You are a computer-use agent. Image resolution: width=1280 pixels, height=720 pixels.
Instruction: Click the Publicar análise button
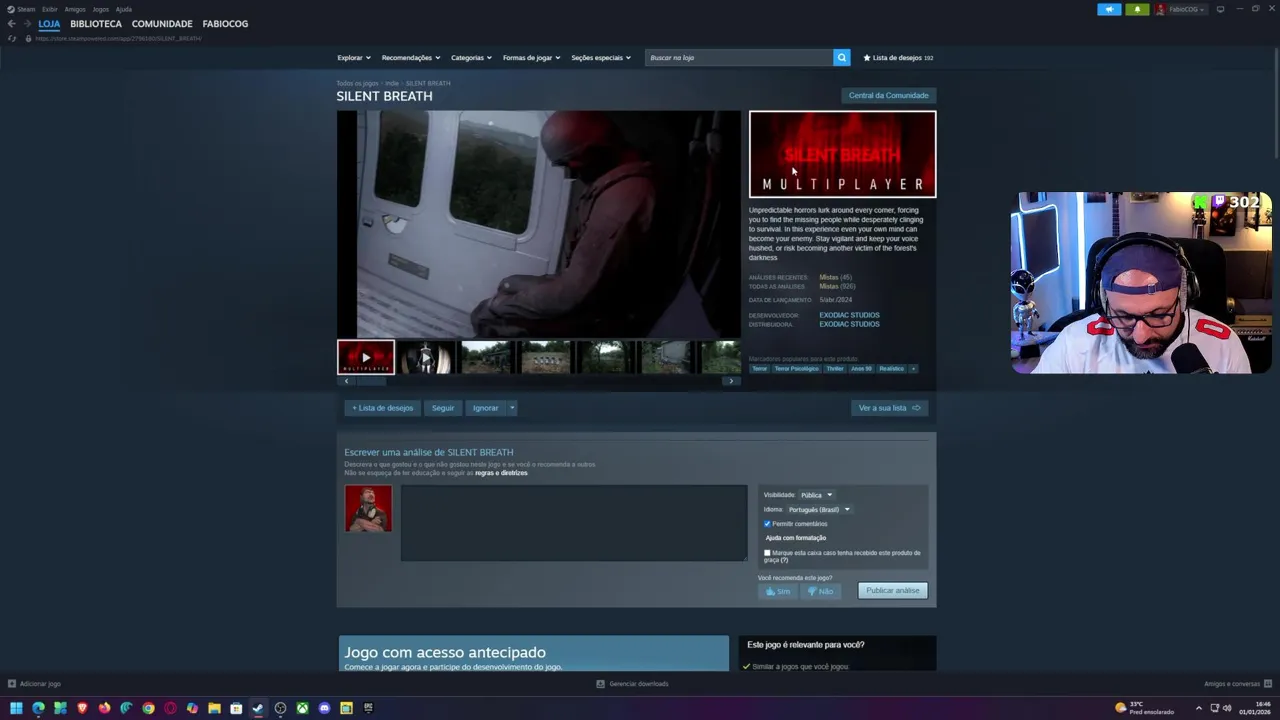tap(892, 591)
